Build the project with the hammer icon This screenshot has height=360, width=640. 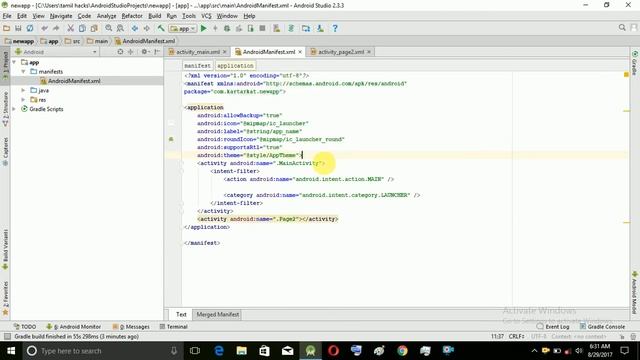click(x=161, y=28)
